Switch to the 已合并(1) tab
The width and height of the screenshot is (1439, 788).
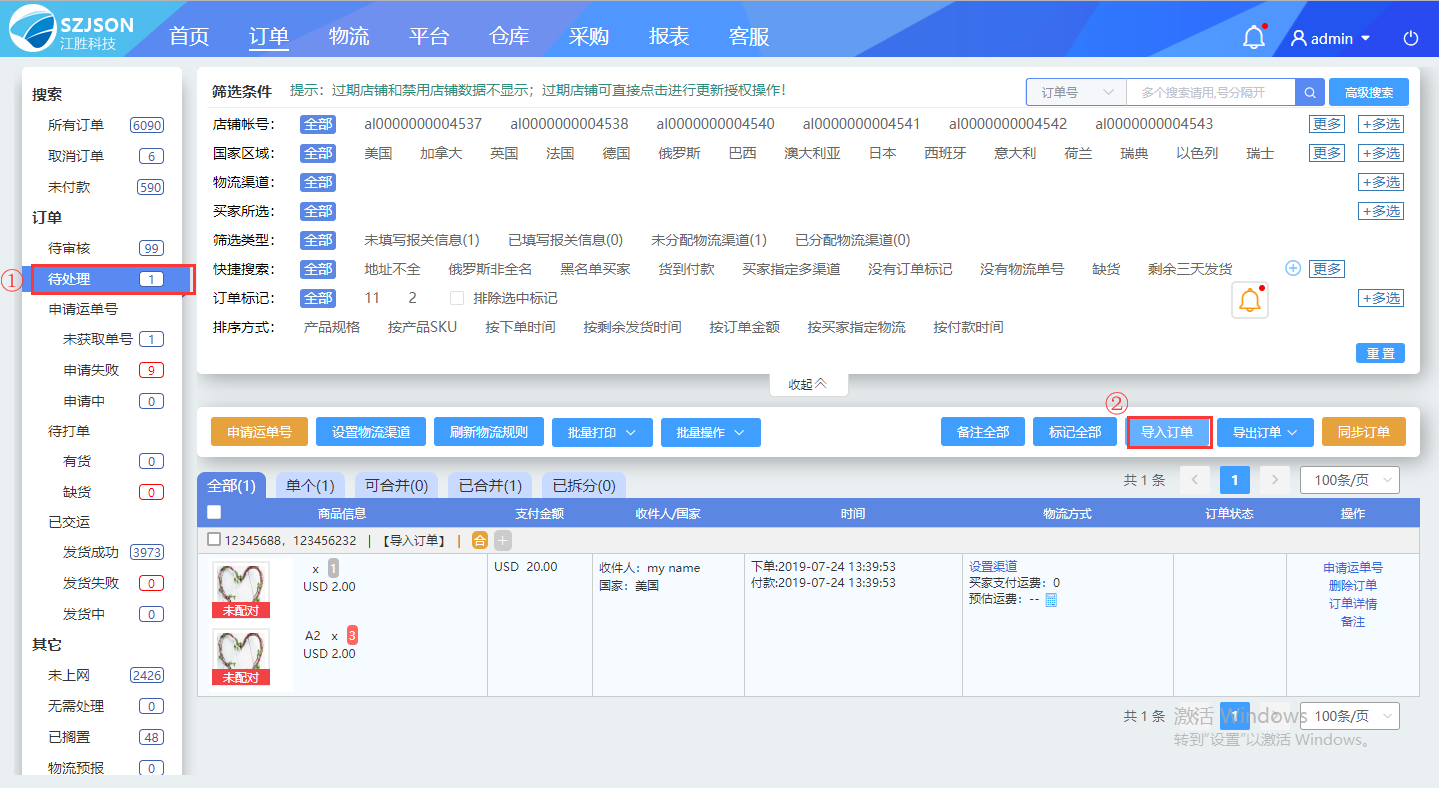pyautogui.click(x=490, y=485)
